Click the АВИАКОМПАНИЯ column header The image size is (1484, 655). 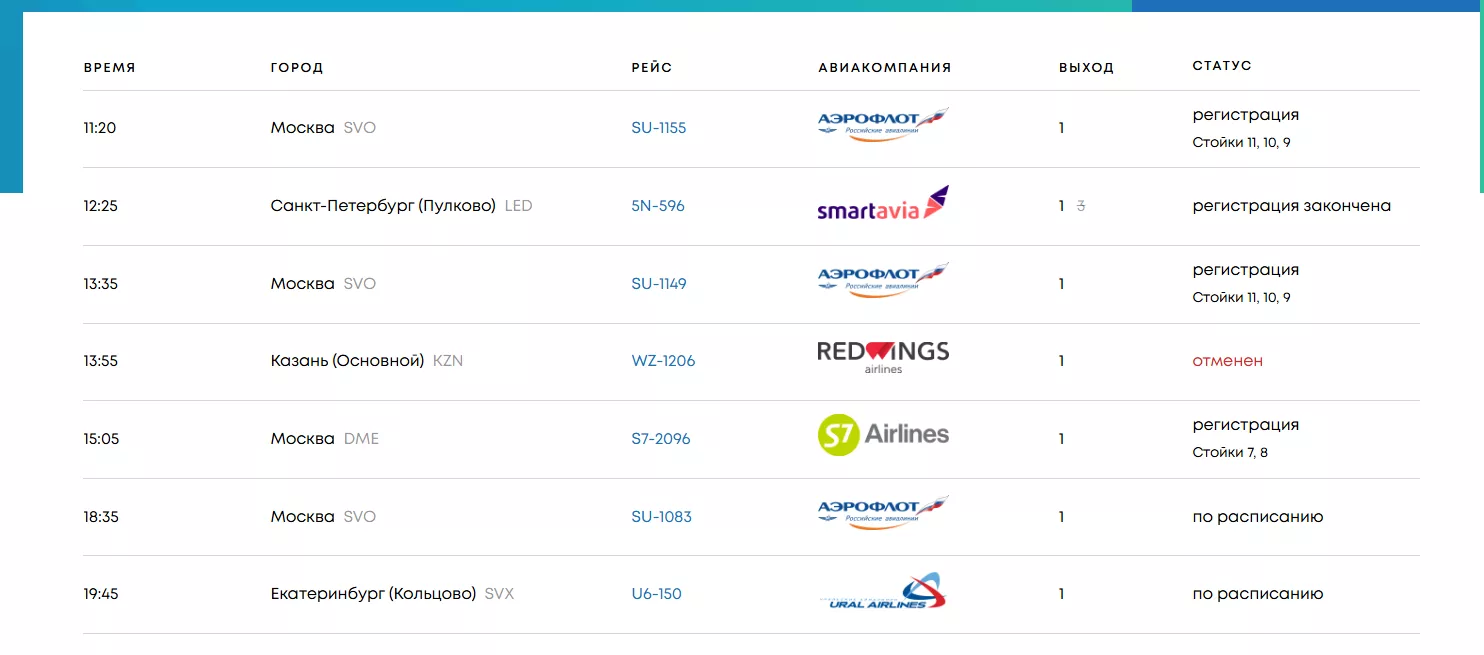(884, 68)
